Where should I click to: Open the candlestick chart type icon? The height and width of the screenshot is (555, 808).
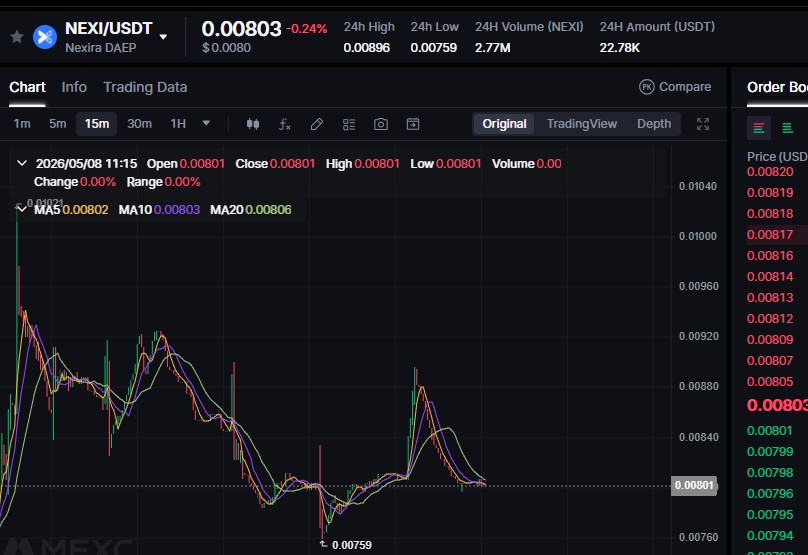point(252,124)
